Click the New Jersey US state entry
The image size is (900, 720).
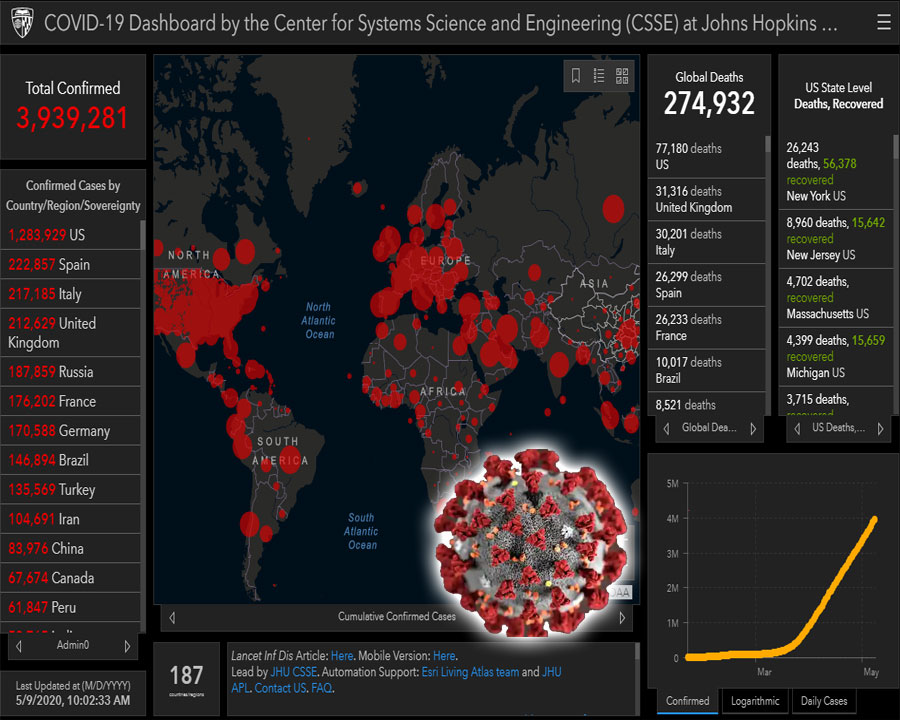point(836,238)
